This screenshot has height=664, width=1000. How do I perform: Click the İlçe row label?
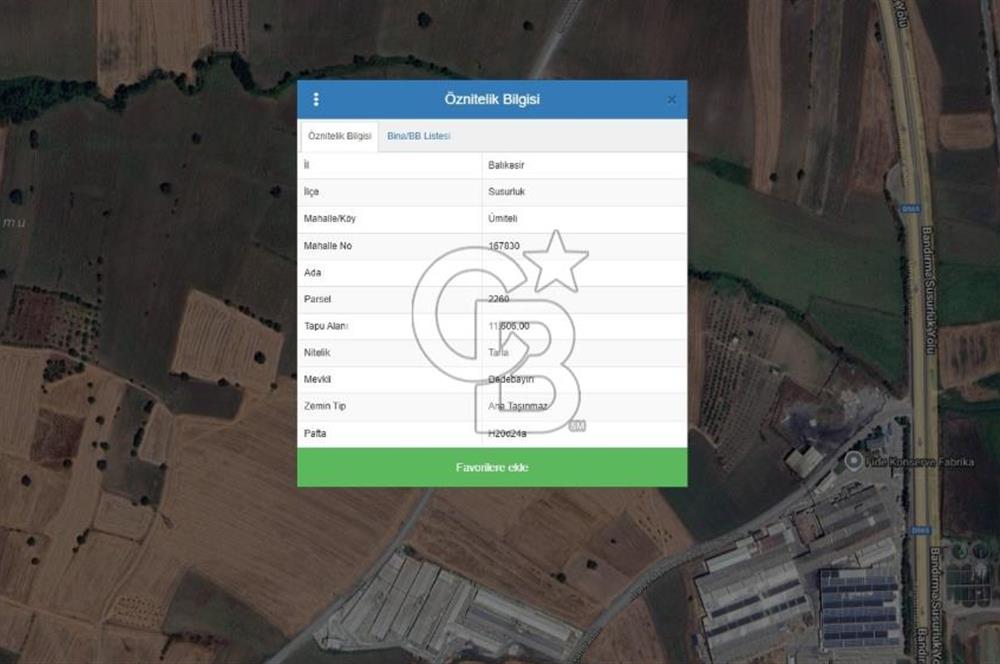click(x=311, y=191)
